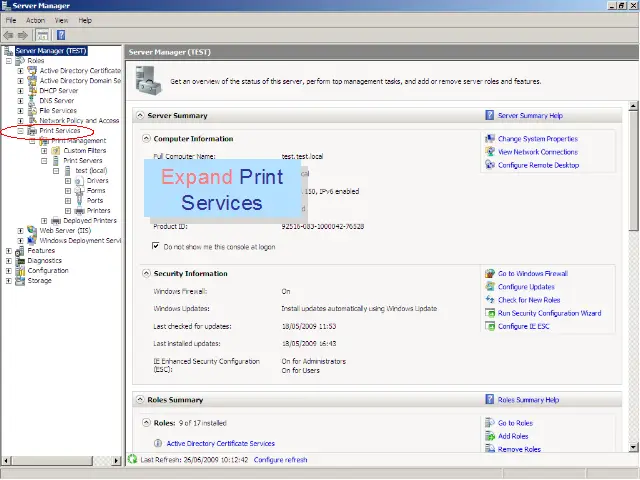Open the View menu
Screen dimensions: 640x480
[x=62, y=20]
